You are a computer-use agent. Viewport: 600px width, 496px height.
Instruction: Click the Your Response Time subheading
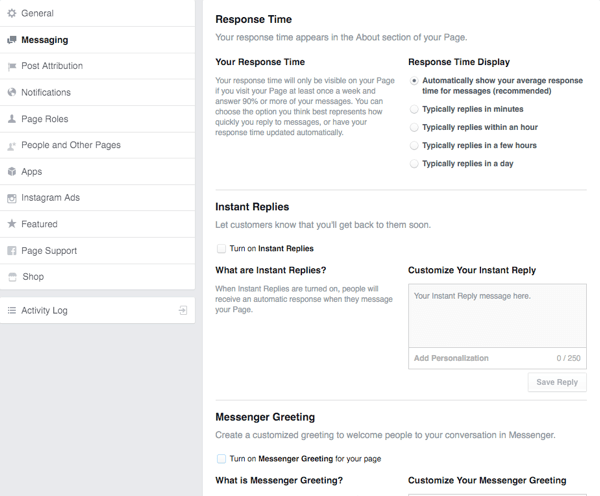tap(260, 62)
